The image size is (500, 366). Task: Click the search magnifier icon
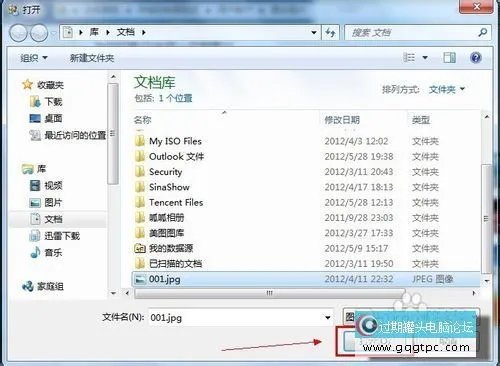[x=482, y=32]
